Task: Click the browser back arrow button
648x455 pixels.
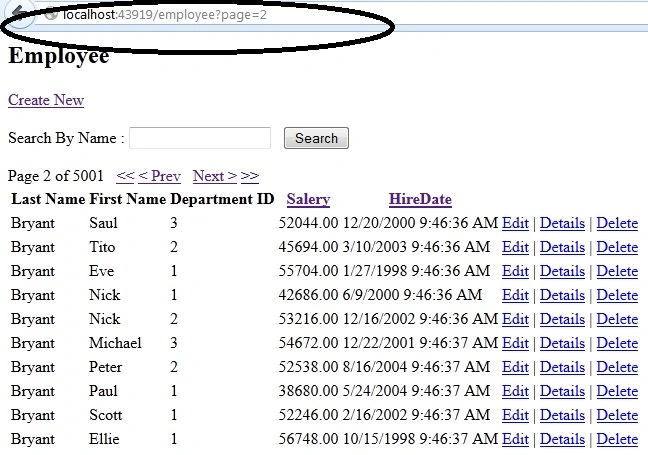Action: point(18,12)
